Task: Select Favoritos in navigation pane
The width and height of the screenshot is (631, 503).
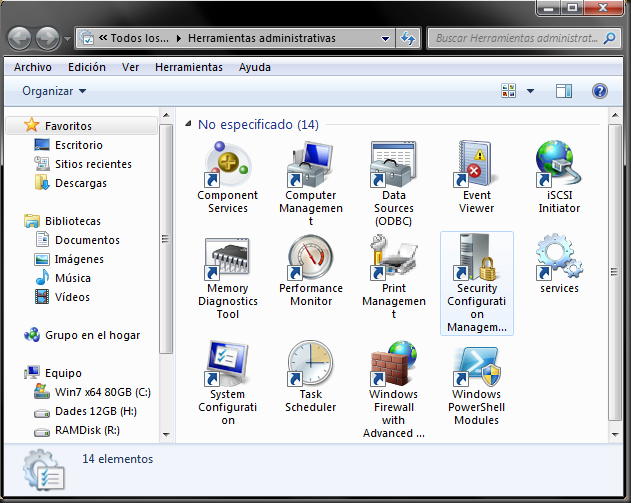Action: coord(81,126)
